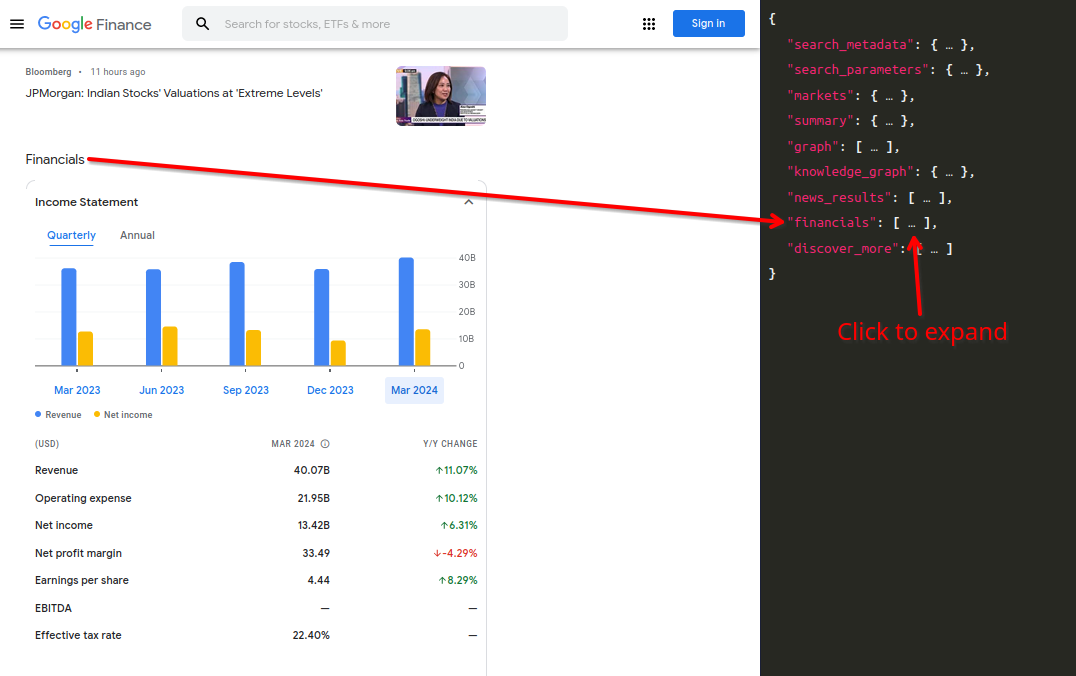Click the -4.29% Y/Y change value
The height and width of the screenshot is (676, 1076).
pyautogui.click(x=455, y=553)
